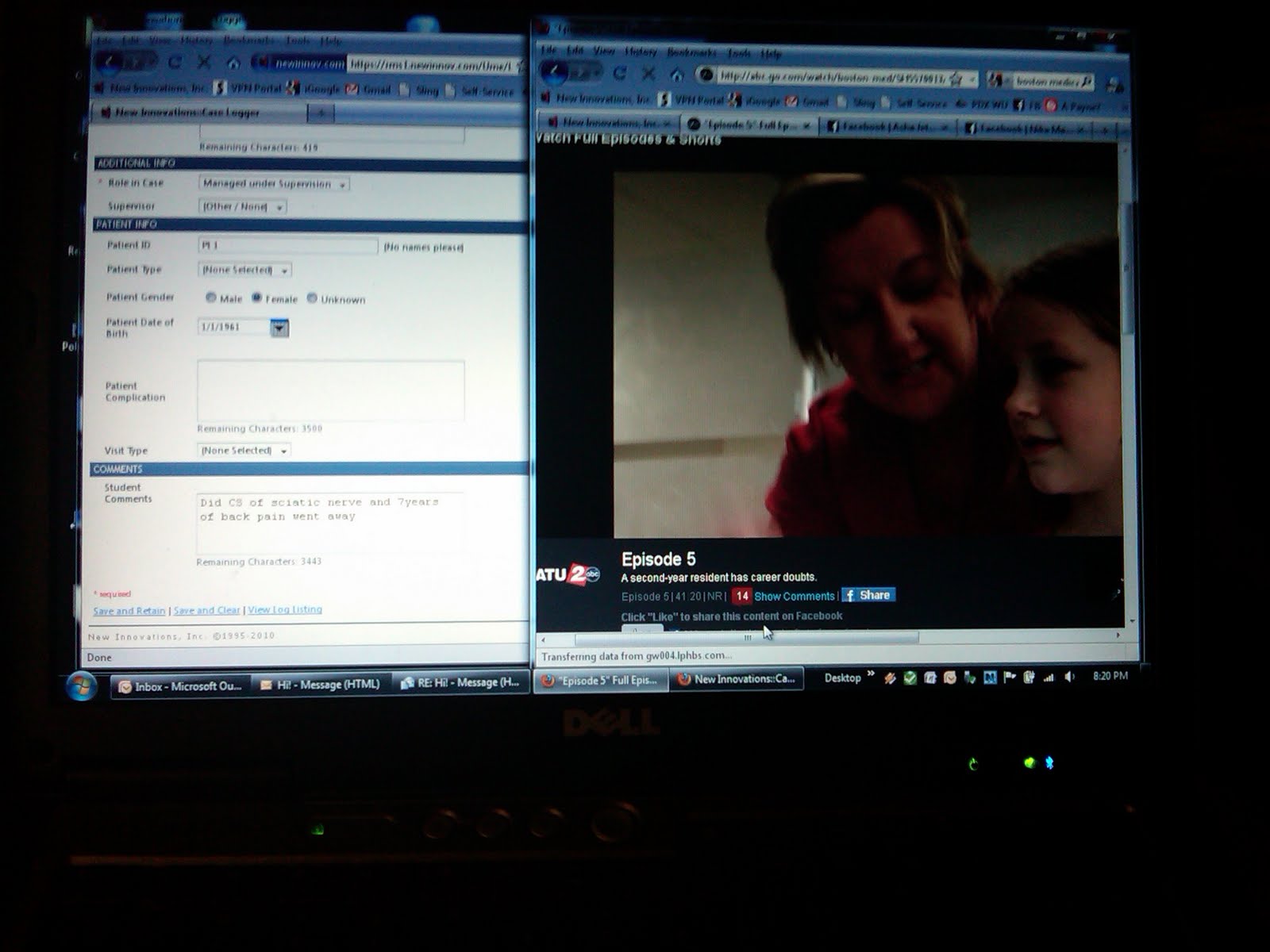
Task: Open the Patient Date of Birth calendar dropdown
Action: point(279,327)
